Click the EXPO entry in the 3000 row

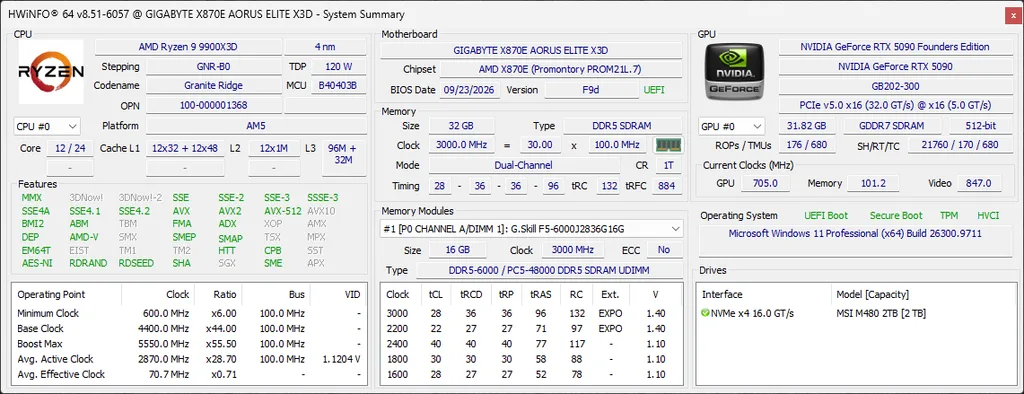tap(610, 314)
